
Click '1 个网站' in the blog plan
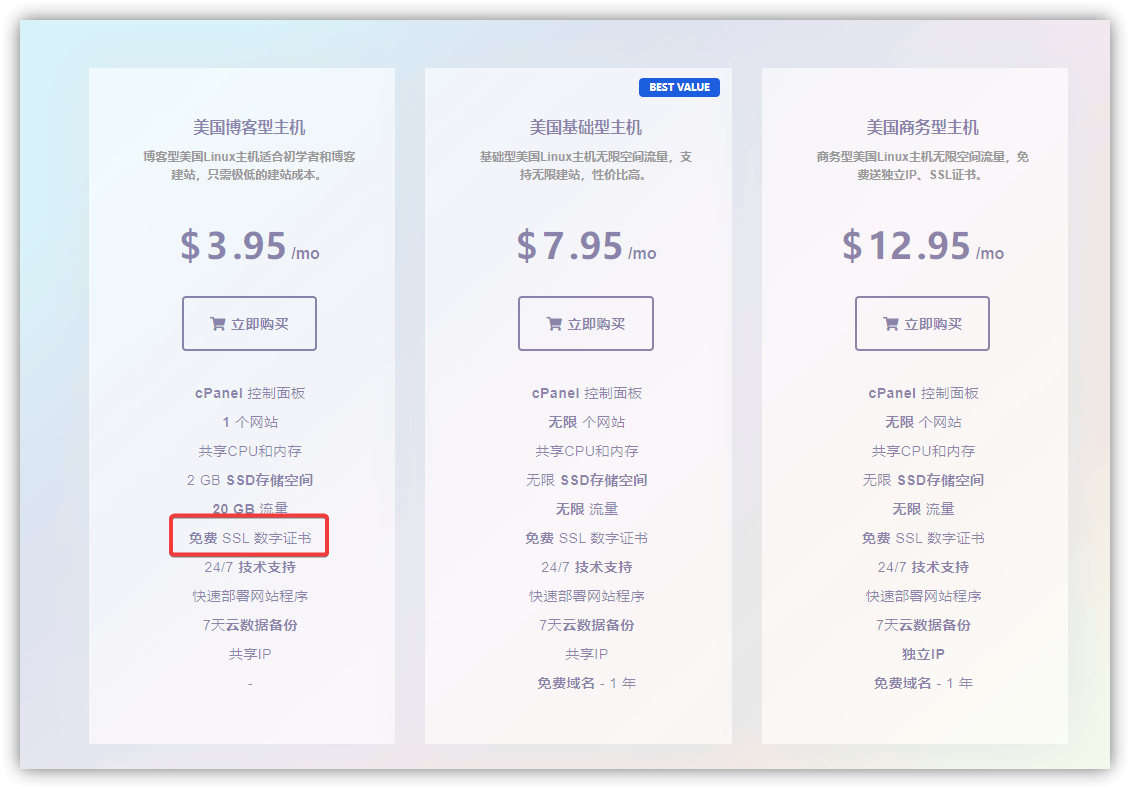click(x=250, y=422)
